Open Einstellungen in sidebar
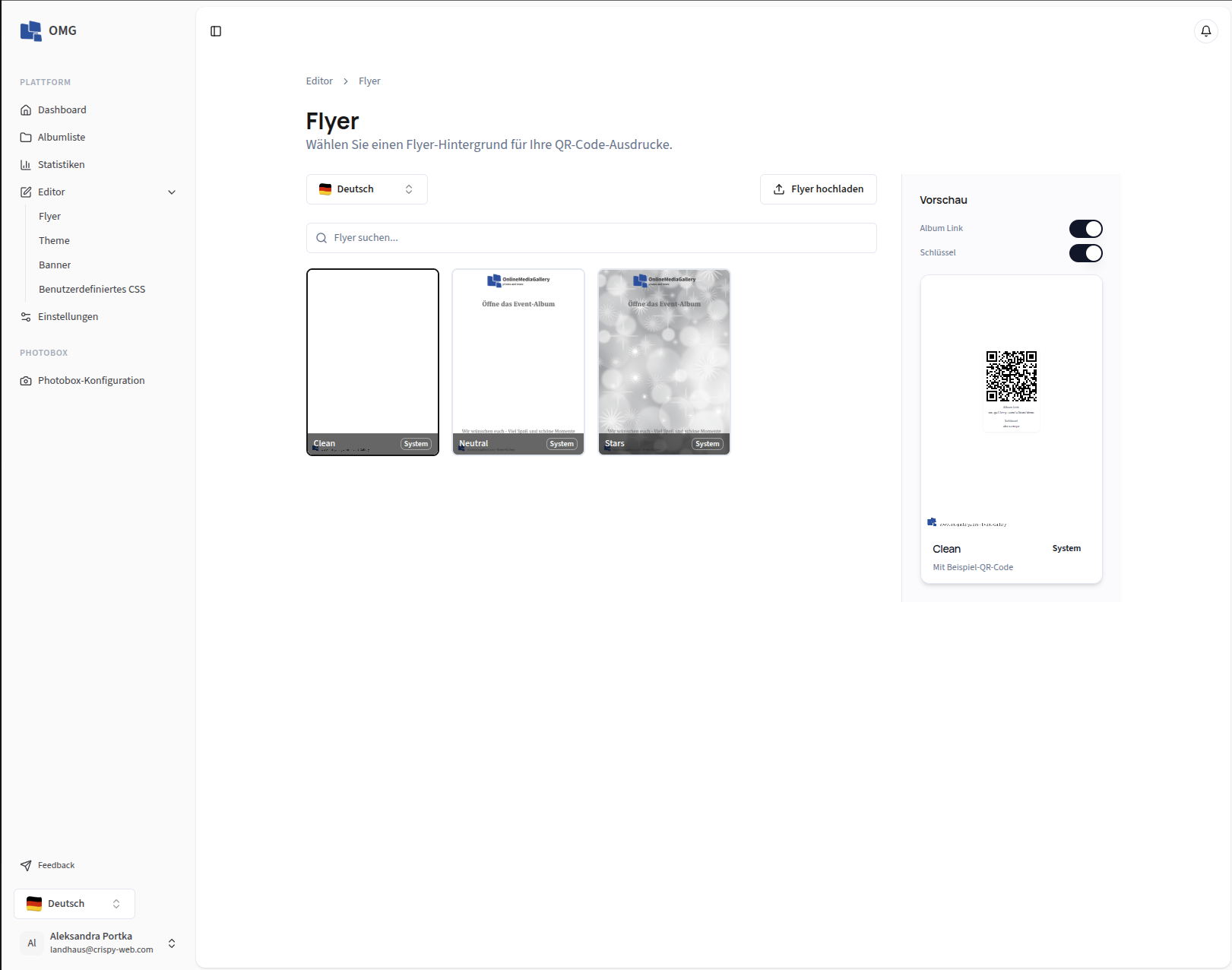Image resolution: width=1232 pixels, height=970 pixels. click(99, 317)
